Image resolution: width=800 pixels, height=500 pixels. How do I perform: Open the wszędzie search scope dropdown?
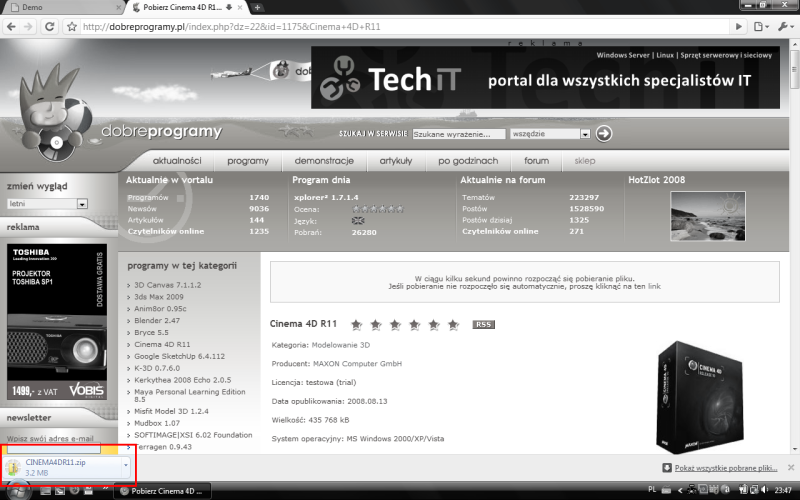[550, 134]
